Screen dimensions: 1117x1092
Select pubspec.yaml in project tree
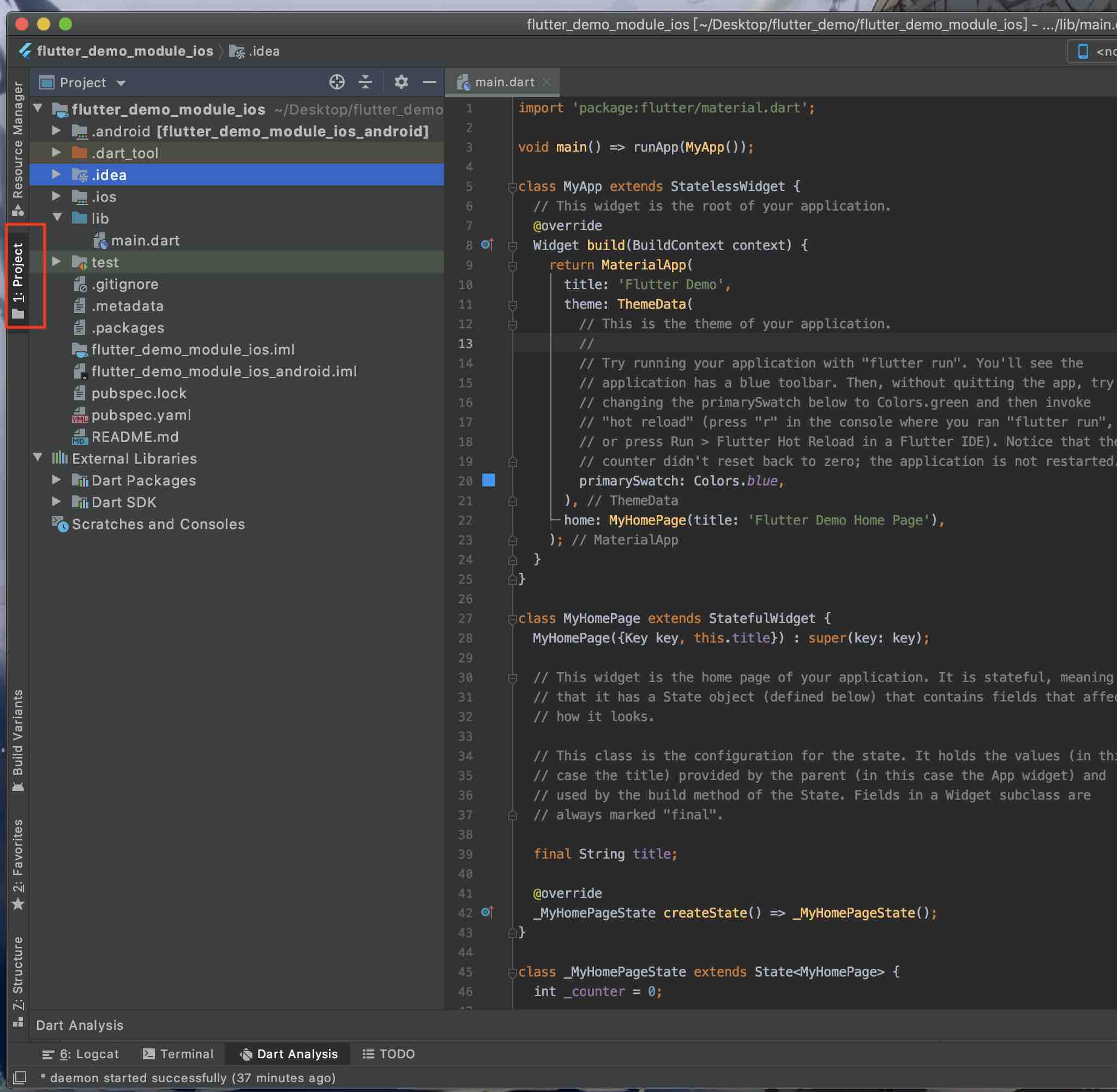[141, 415]
